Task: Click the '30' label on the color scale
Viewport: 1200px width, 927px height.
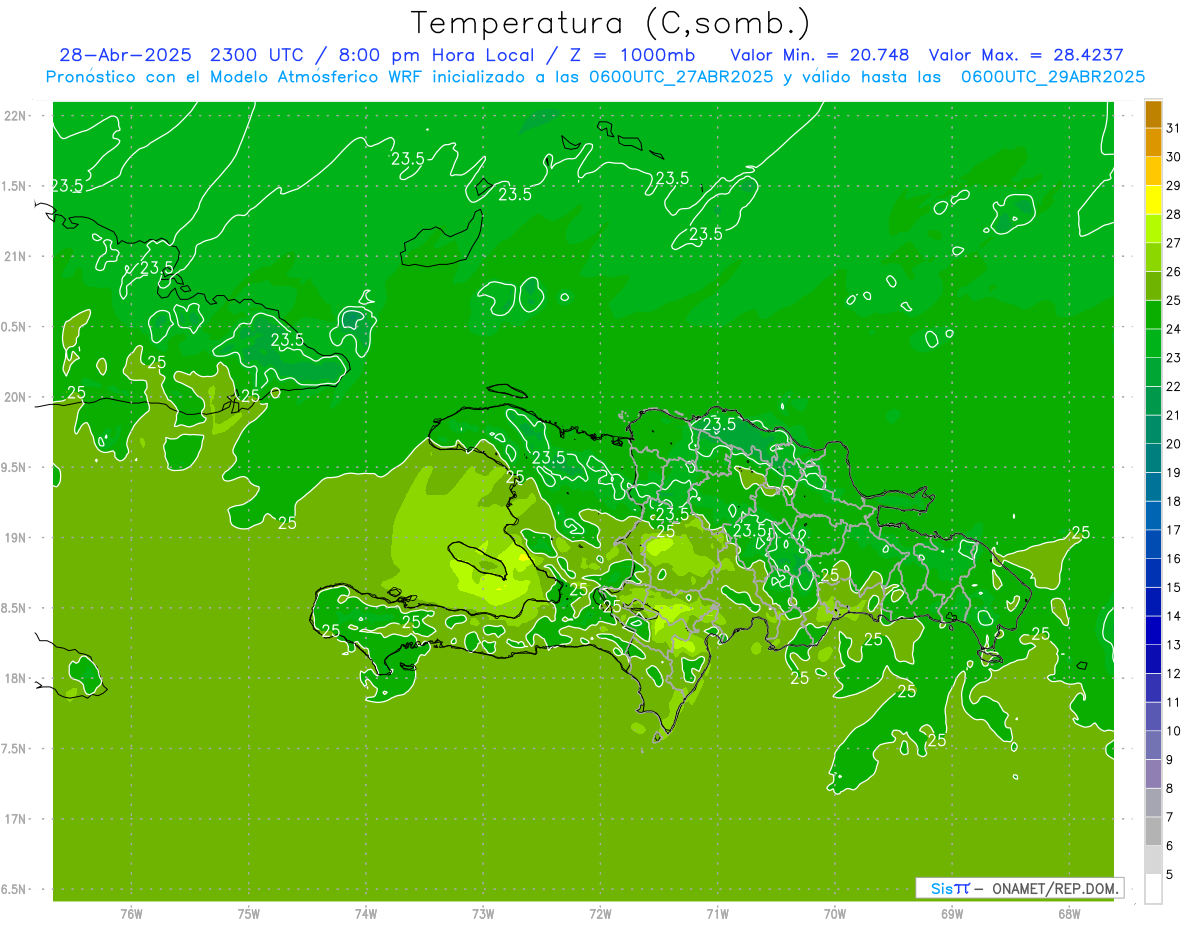Action: click(1173, 157)
